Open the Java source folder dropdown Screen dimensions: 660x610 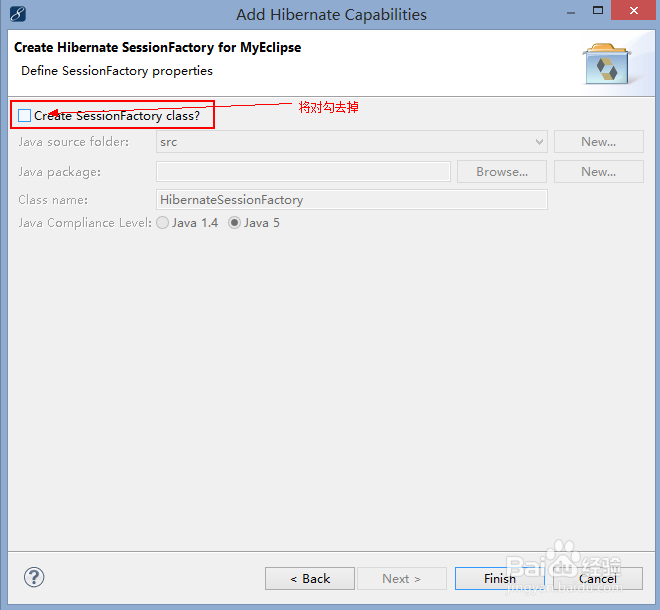[351, 142]
